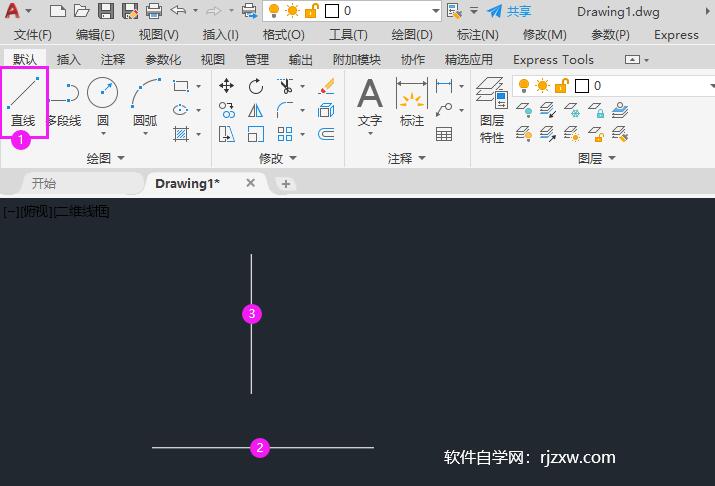
Task: Open 图层特性 Layer Properties manager
Action: coord(492,110)
